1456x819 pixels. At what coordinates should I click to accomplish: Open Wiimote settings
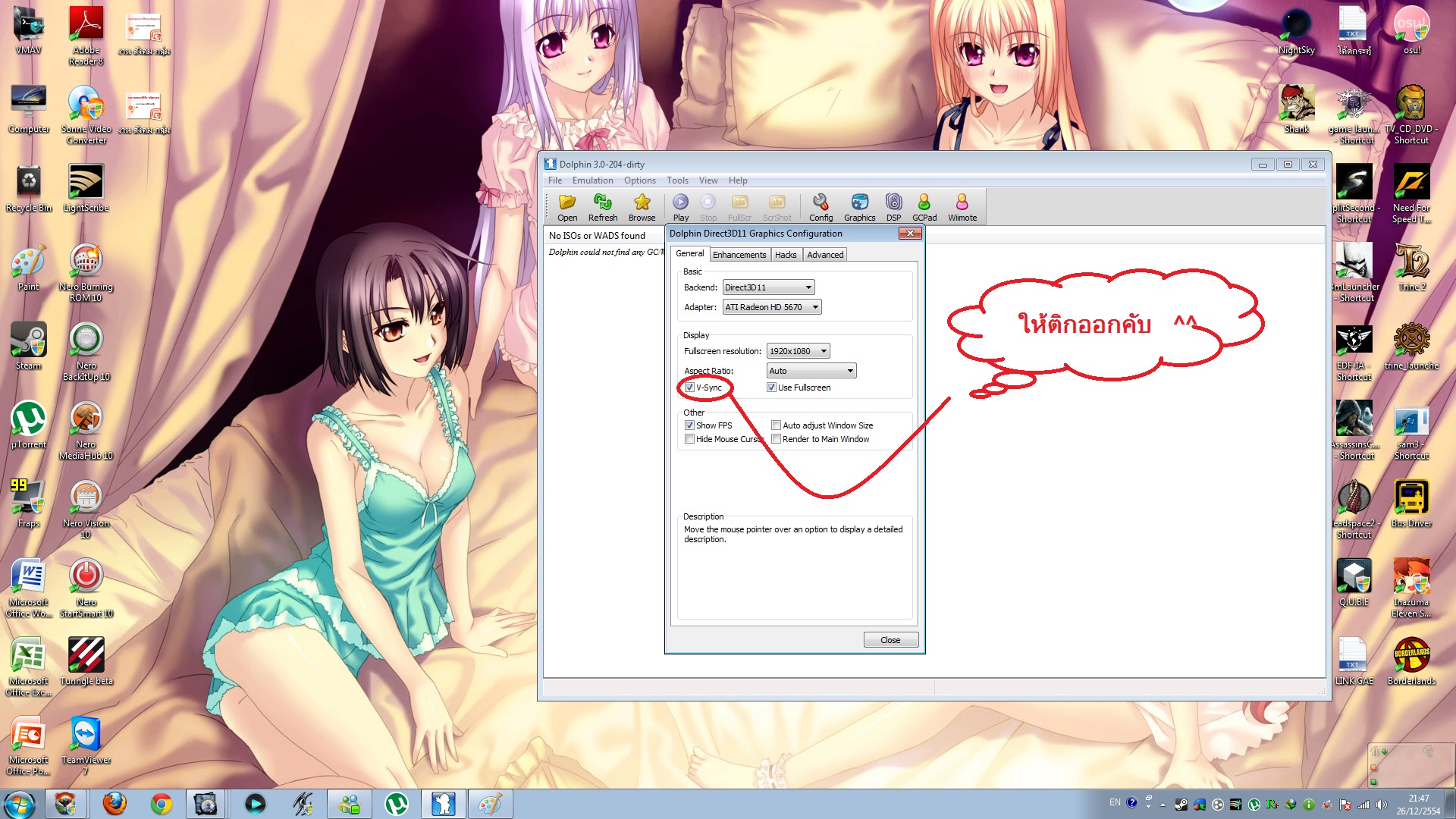962,207
